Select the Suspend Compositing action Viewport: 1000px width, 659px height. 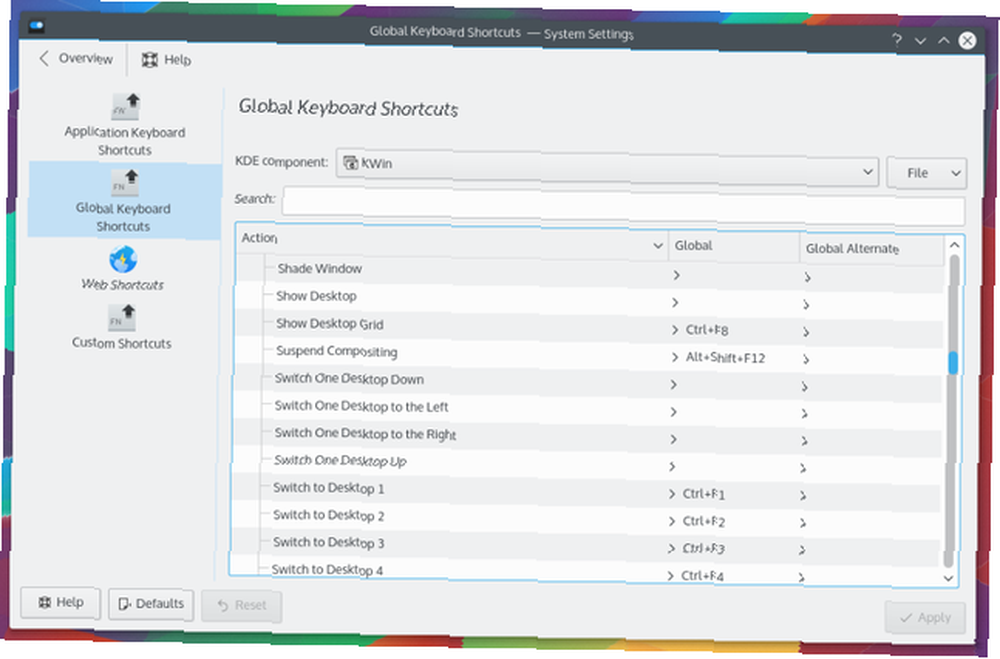click(336, 352)
